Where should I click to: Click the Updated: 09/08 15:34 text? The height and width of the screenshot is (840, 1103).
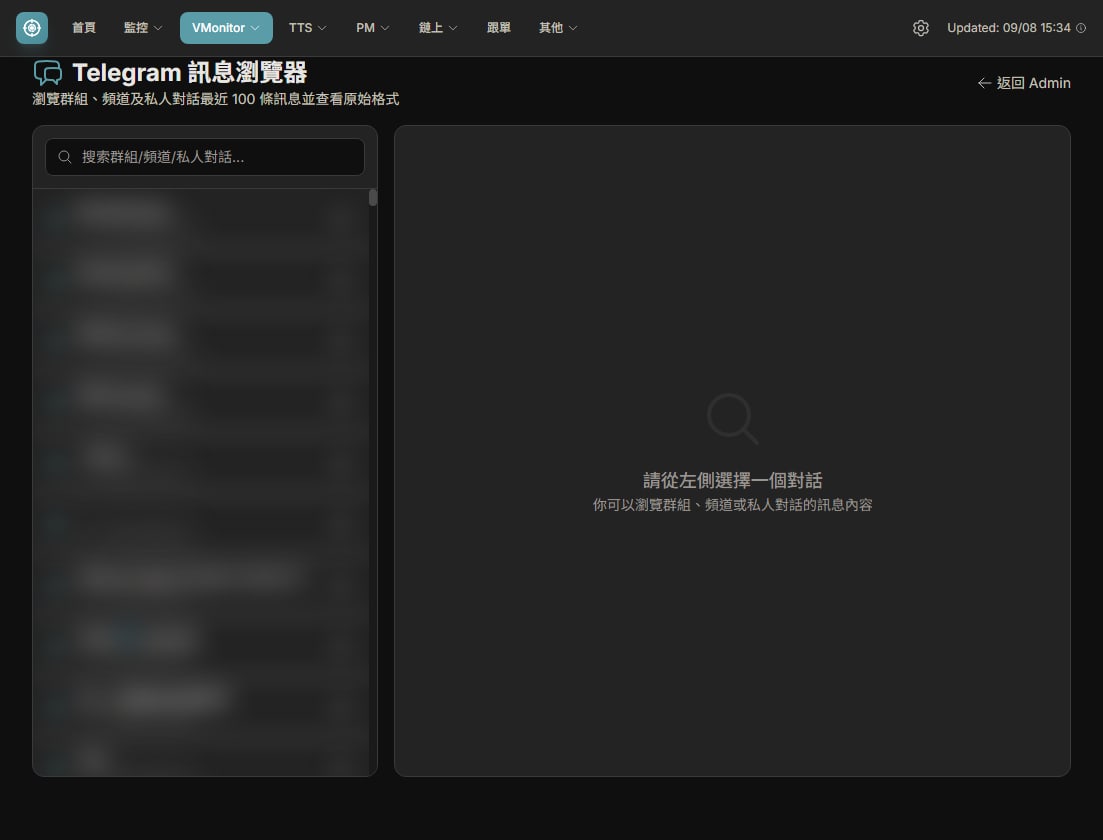coord(1009,28)
